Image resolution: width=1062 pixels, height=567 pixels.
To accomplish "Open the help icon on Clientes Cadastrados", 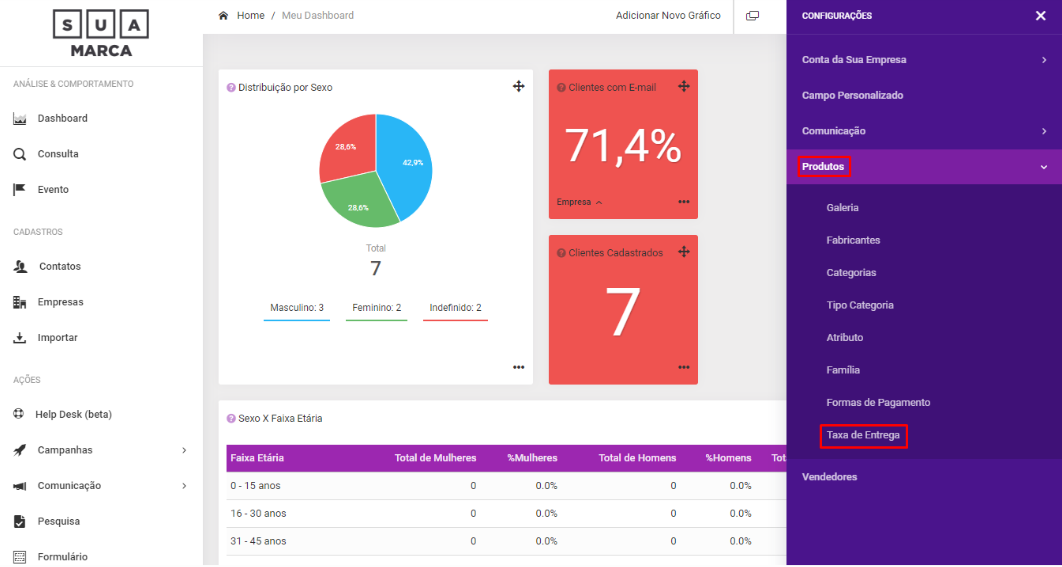I will (x=561, y=253).
